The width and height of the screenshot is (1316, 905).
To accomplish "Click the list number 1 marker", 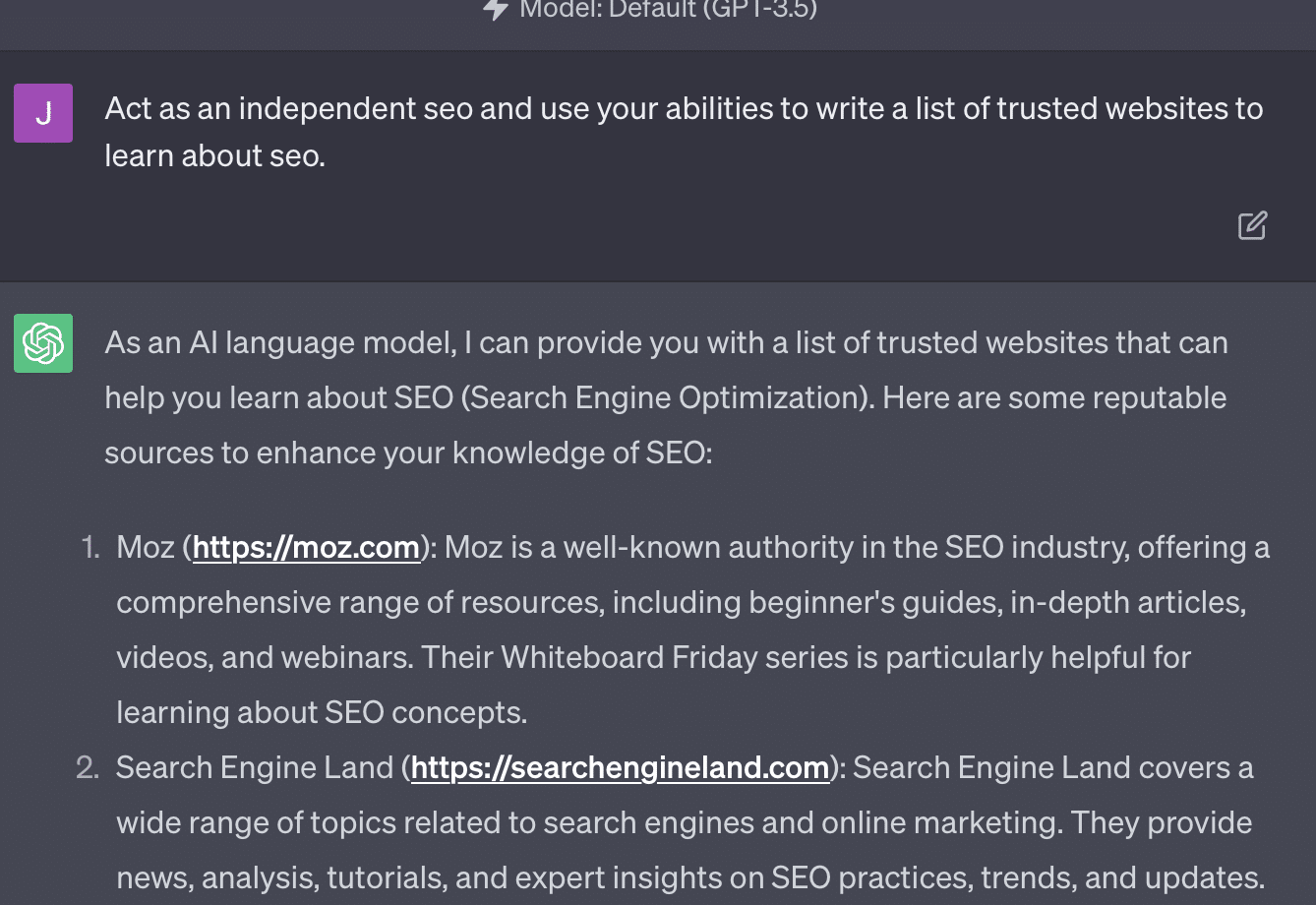I will 90,547.
